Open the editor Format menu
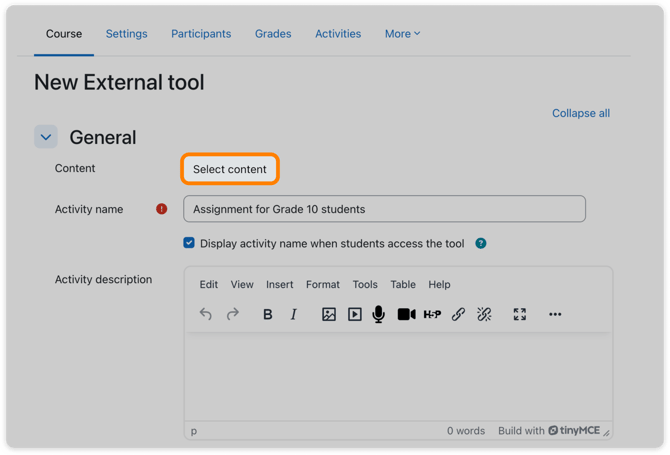 323,285
